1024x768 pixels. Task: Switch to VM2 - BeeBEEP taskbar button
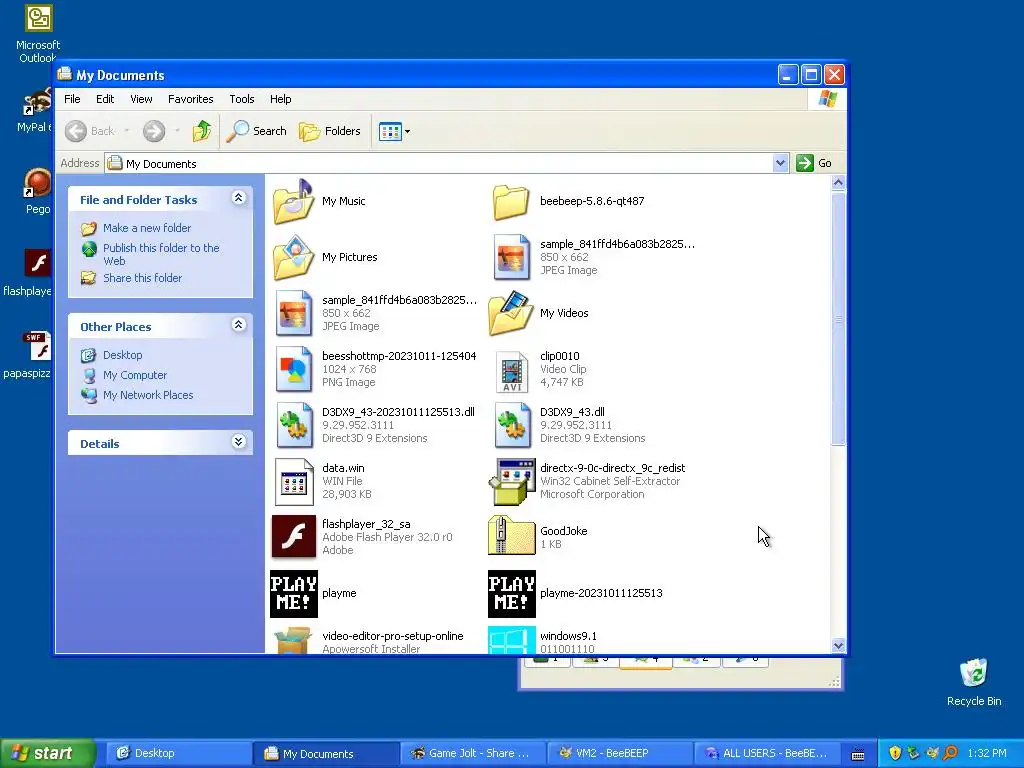click(618, 753)
